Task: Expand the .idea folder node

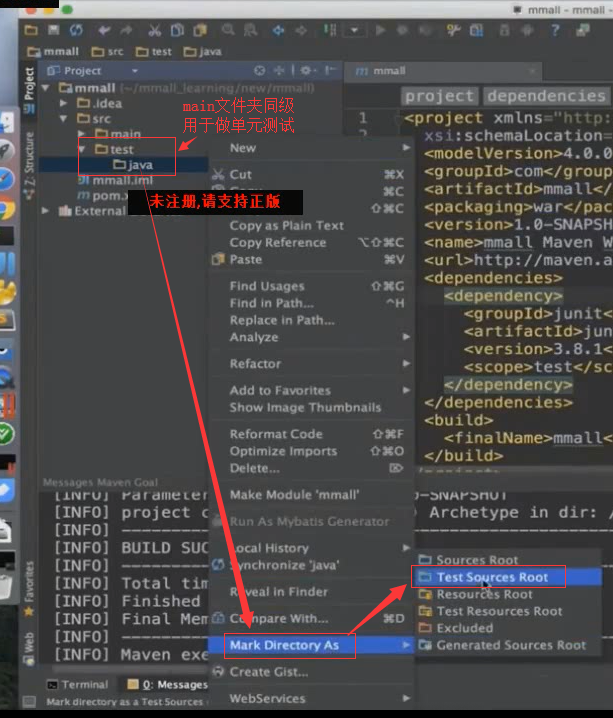Action: [x=63, y=103]
